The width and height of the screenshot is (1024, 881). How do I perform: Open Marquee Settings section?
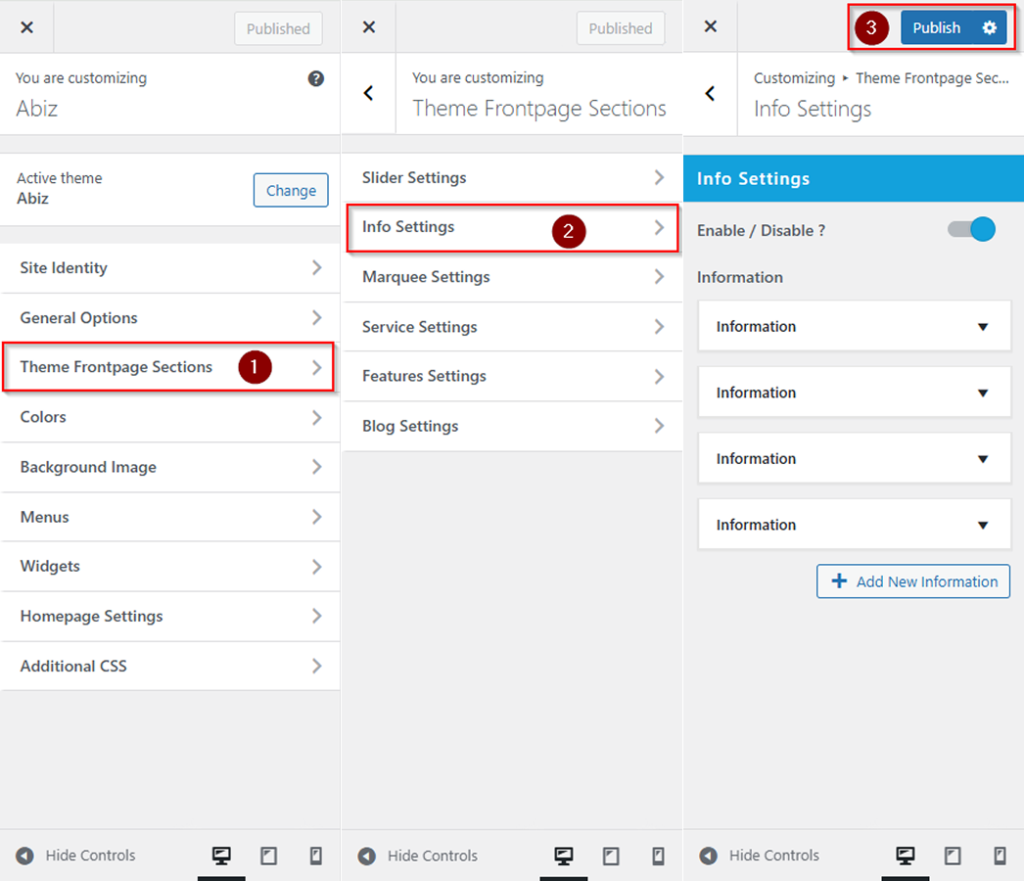point(512,277)
